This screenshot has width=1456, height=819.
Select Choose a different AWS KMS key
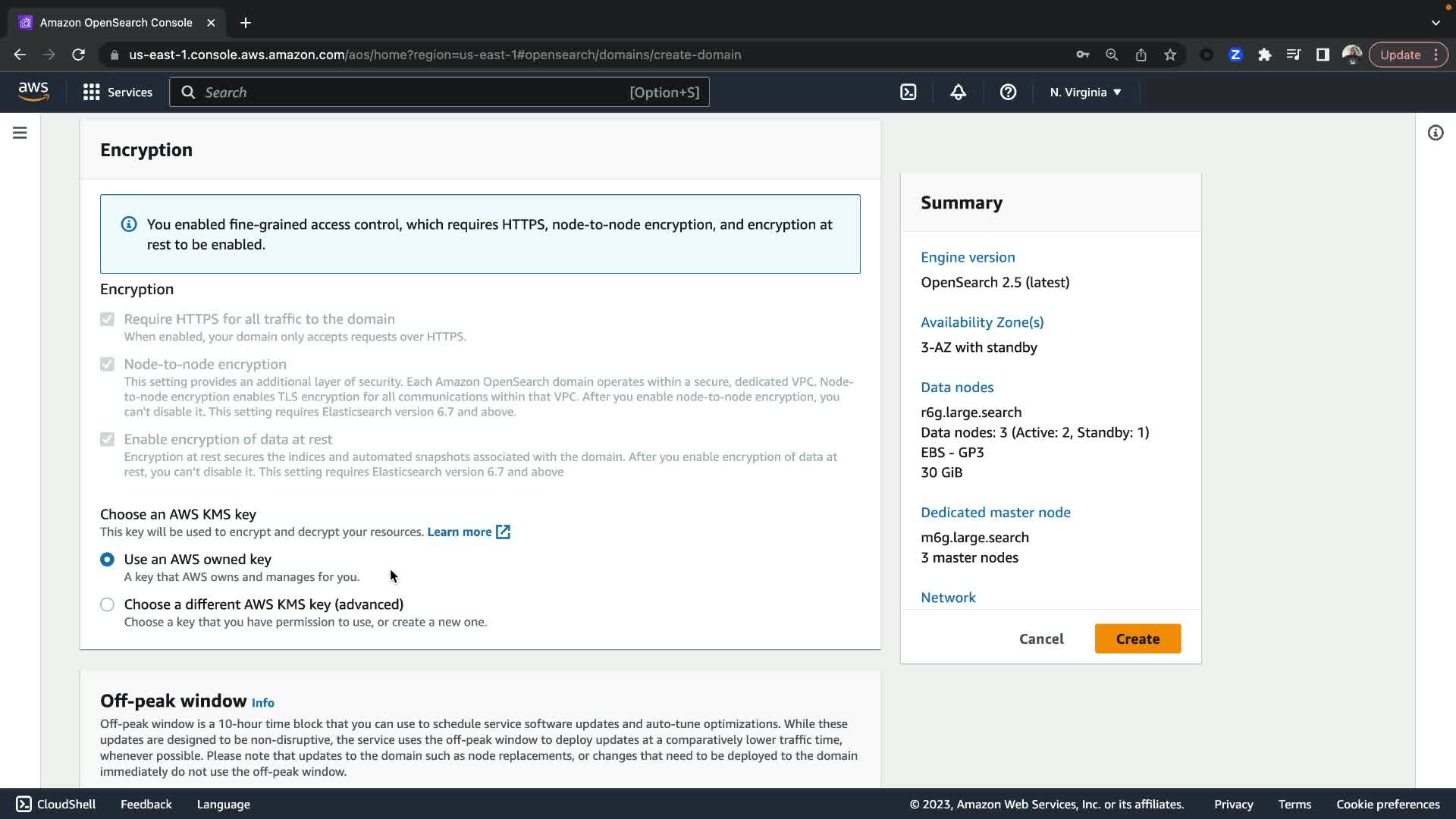click(107, 604)
